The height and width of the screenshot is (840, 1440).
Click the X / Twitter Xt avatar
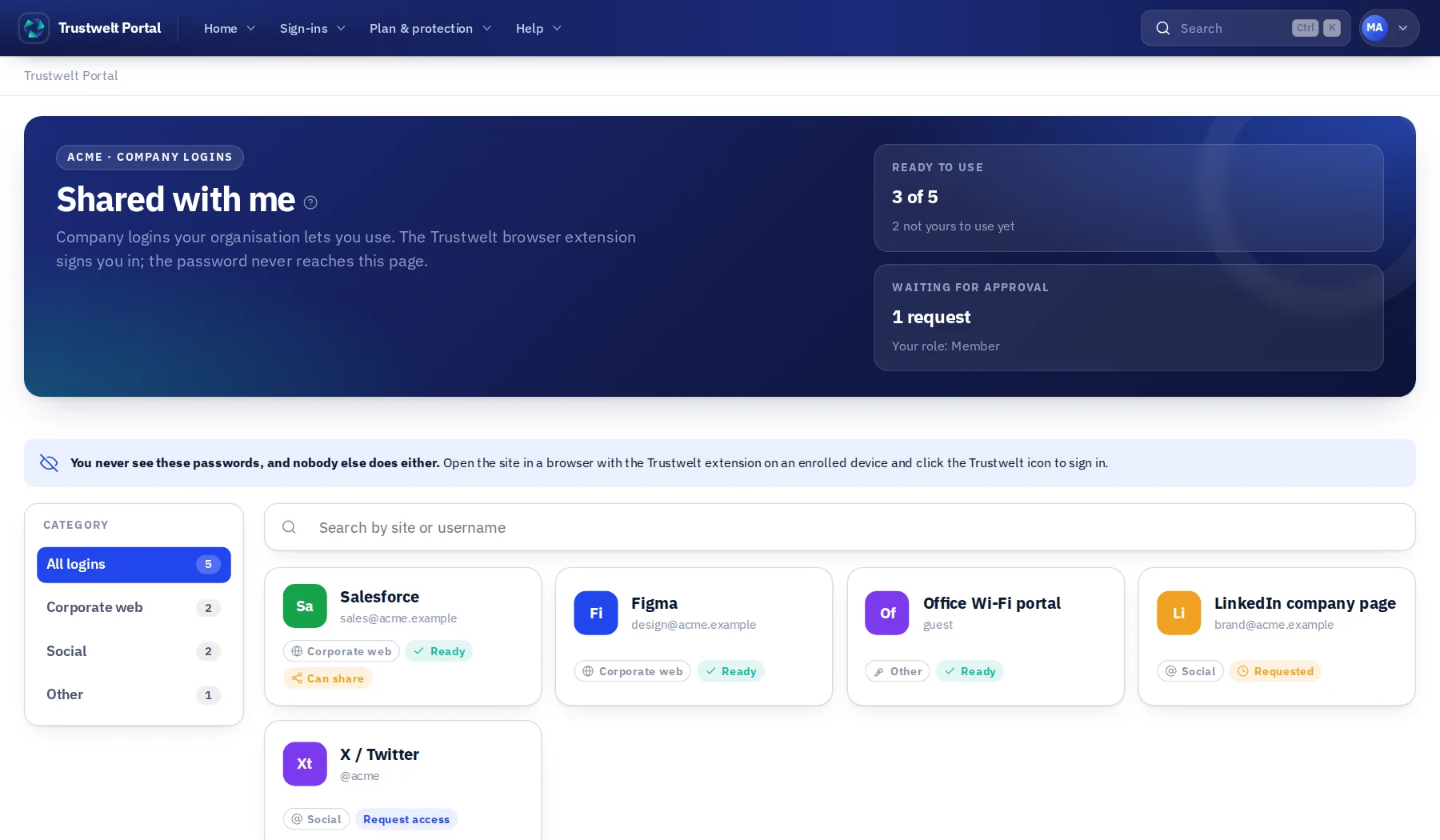[305, 764]
